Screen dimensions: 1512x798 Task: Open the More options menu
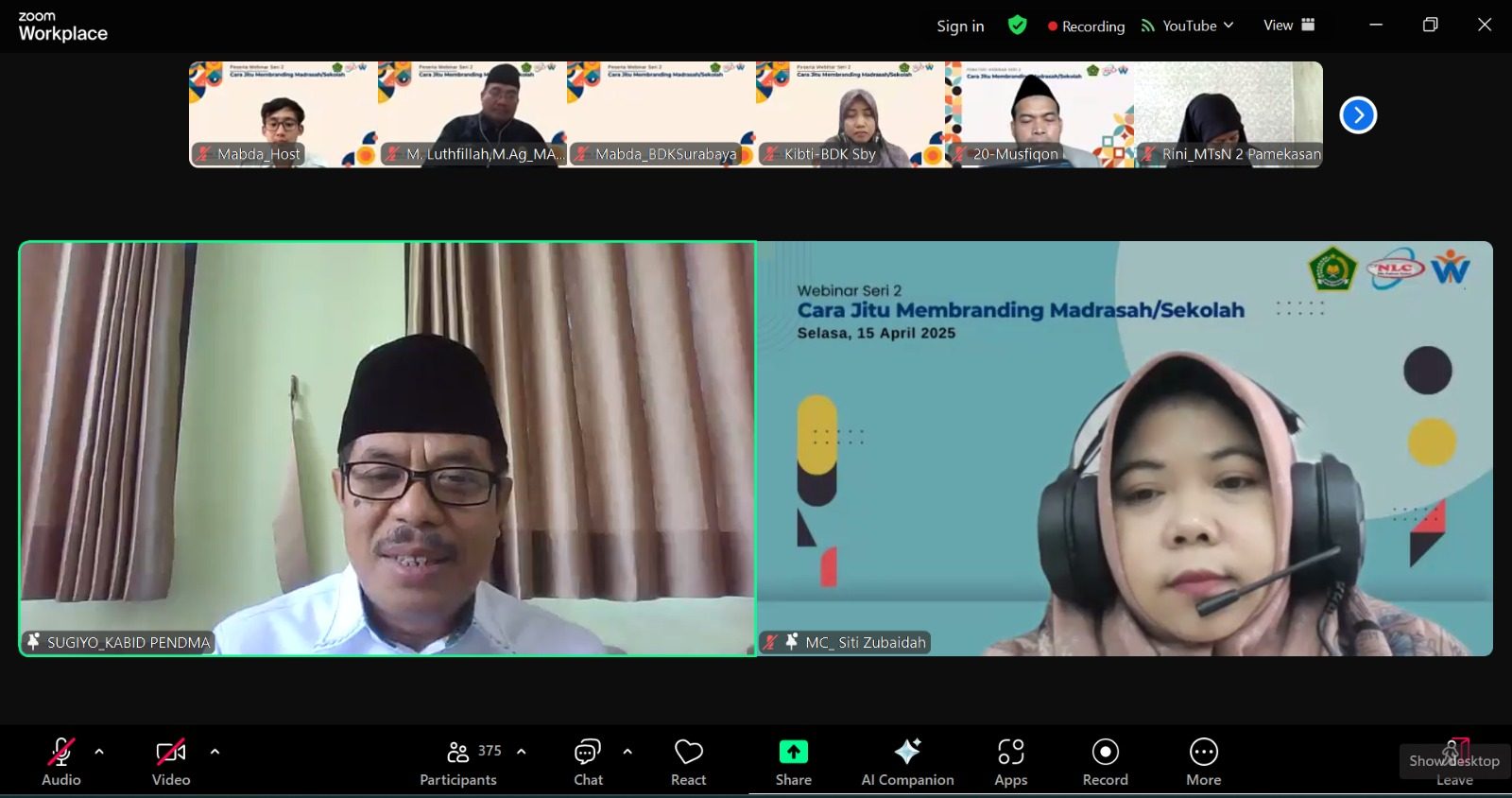[x=1203, y=762]
